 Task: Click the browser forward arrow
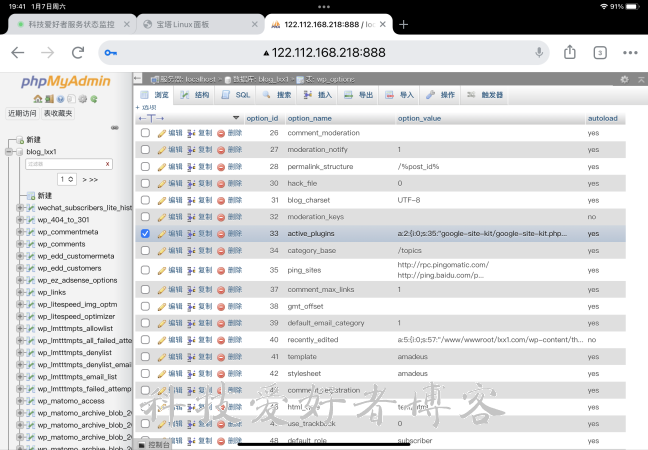48,52
